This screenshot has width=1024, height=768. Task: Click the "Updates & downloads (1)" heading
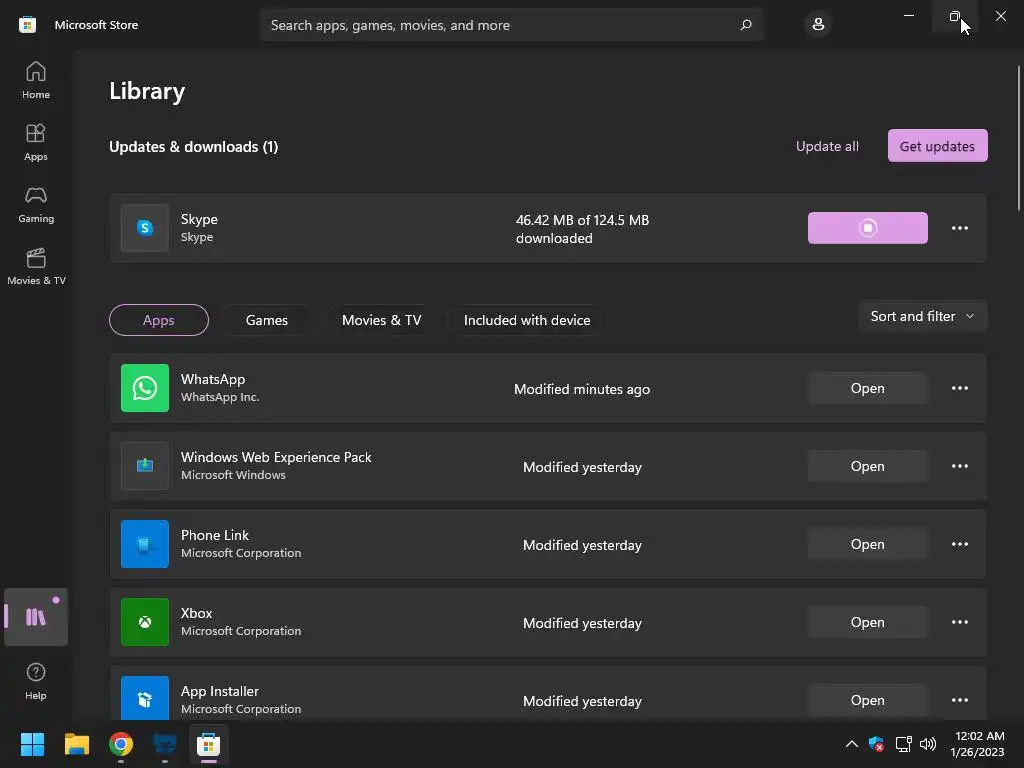[x=194, y=146]
